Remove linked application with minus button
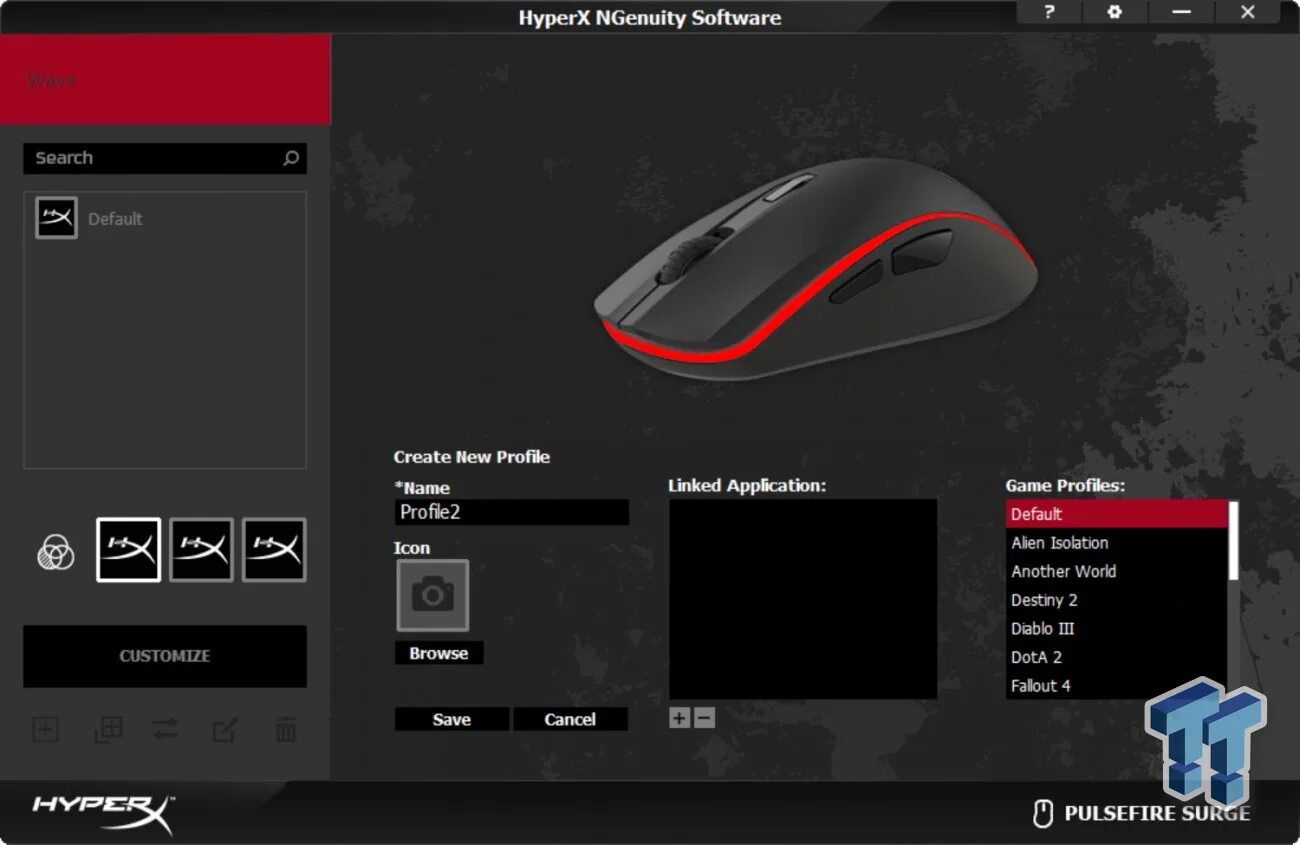 pyautogui.click(x=704, y=717)
